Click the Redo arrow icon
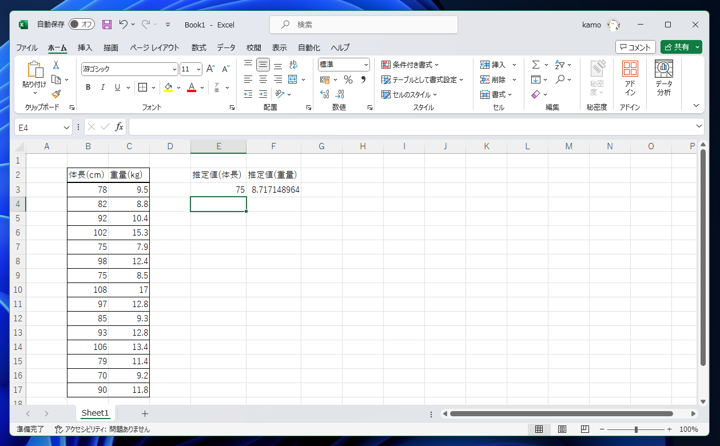 (146, 24)
